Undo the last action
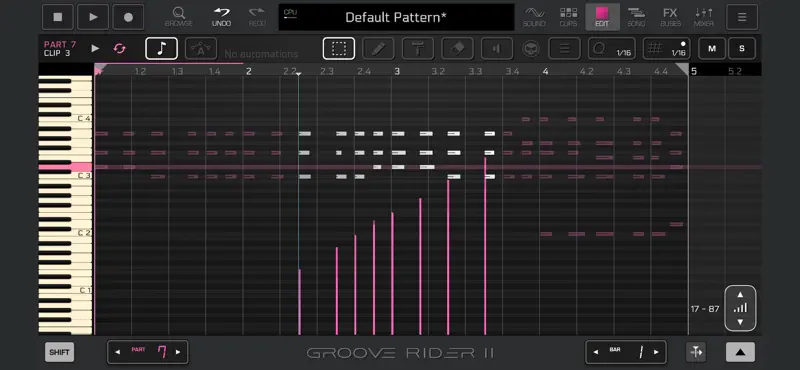 click(x=221, y=17)
